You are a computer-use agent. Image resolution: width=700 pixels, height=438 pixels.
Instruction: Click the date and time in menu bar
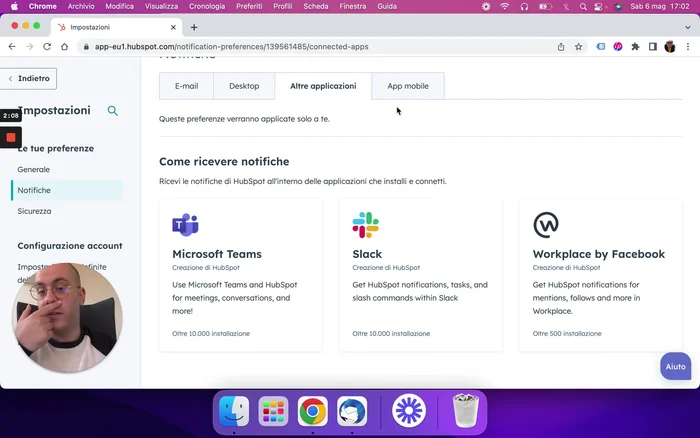pos(660,7)
